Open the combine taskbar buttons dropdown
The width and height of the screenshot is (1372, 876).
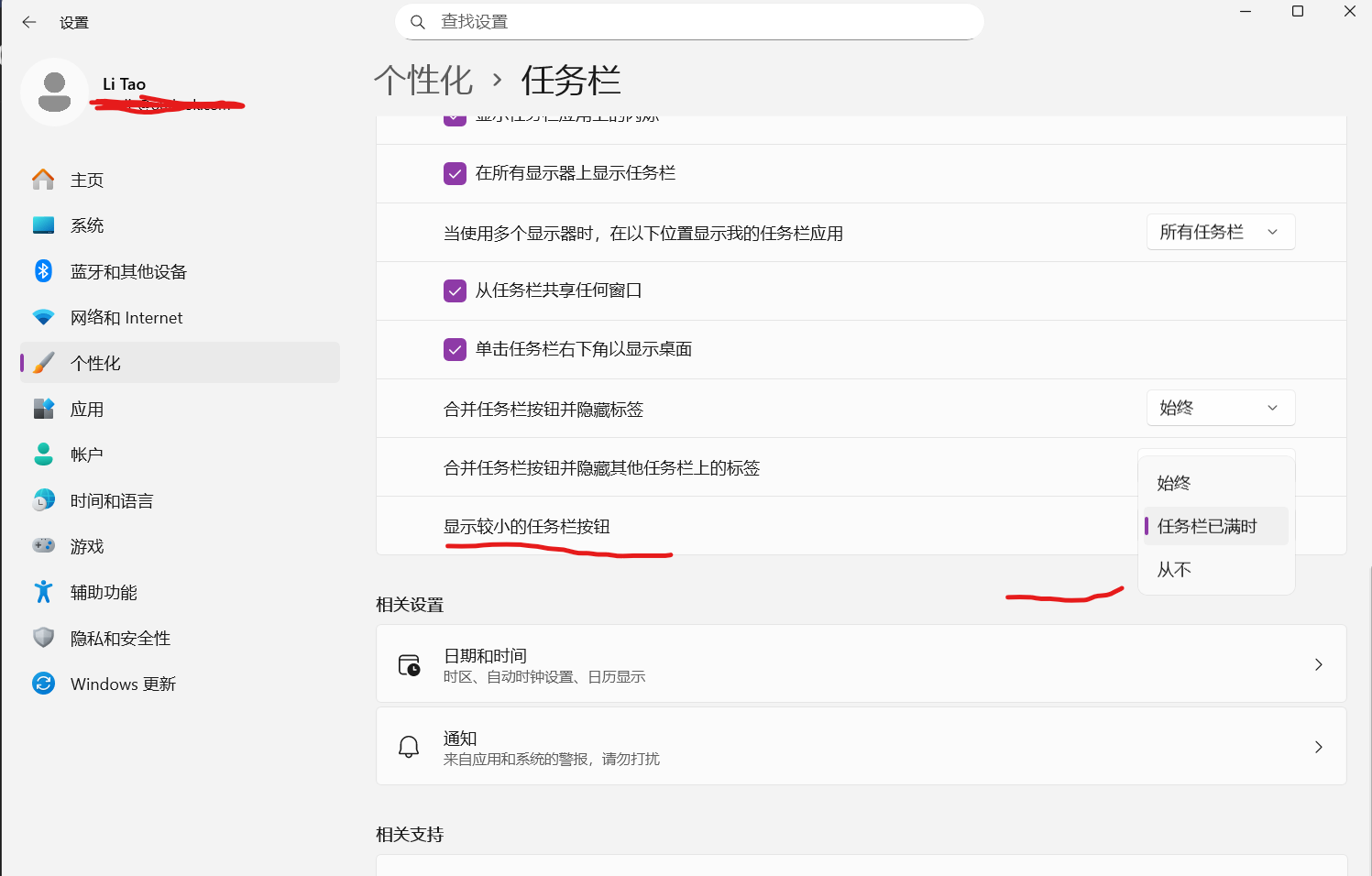tap(1220, 408)
